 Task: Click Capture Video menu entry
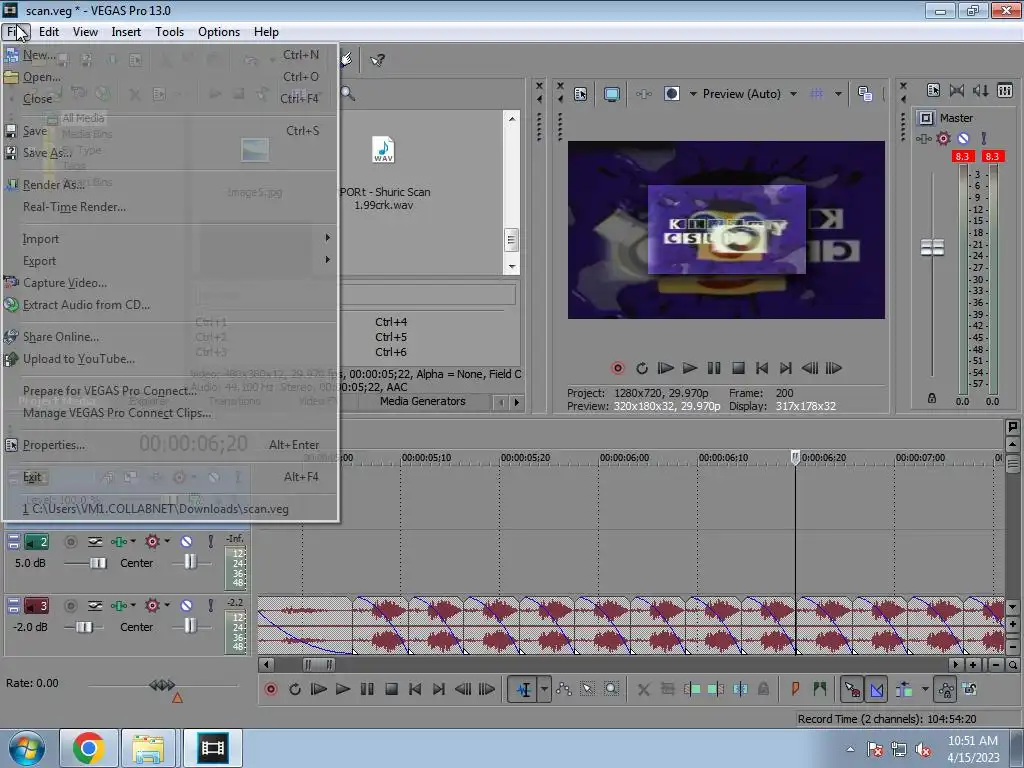click(x=170, y=283)
